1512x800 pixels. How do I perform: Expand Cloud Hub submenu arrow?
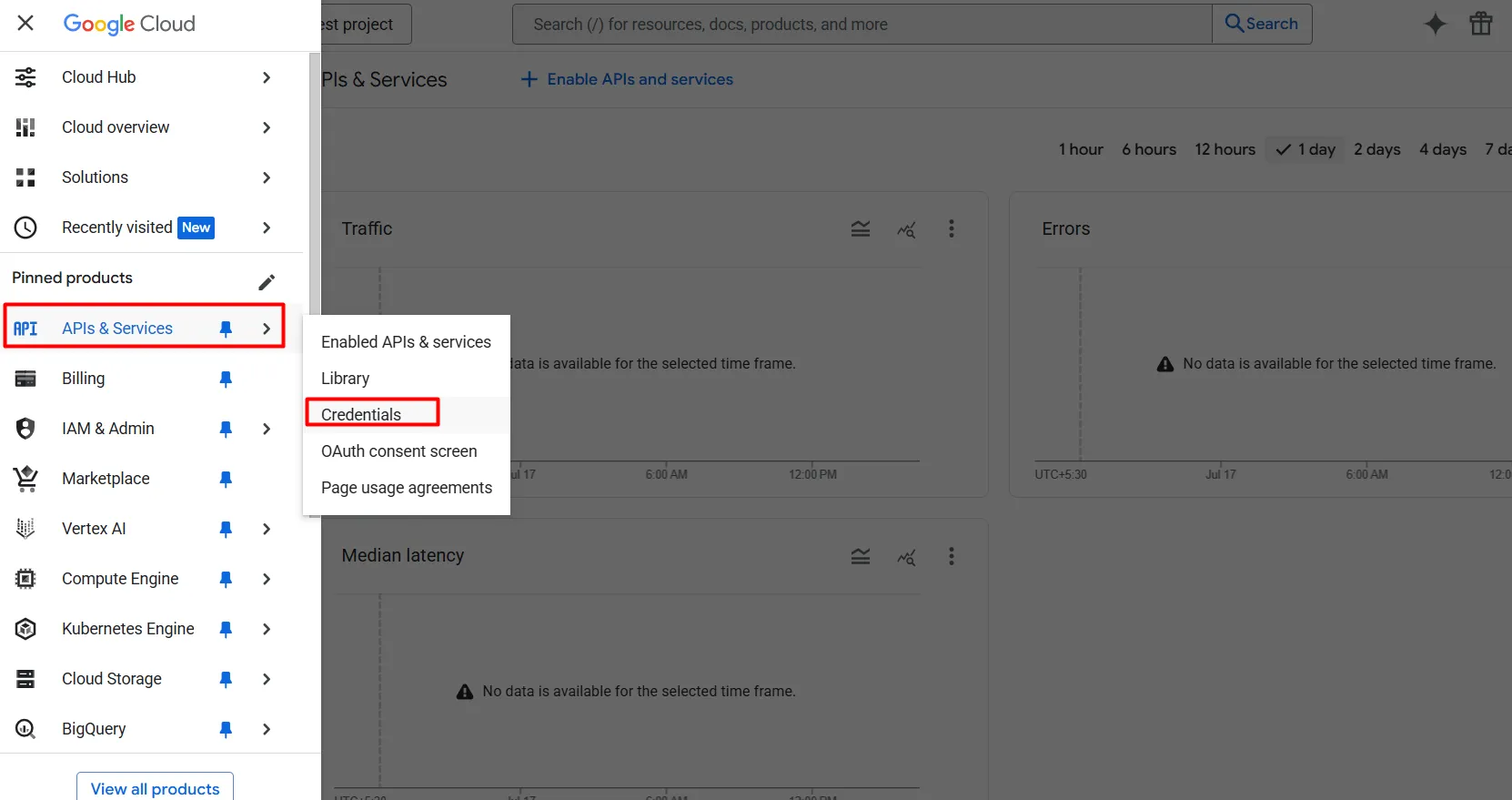click(x=267, y=77)
